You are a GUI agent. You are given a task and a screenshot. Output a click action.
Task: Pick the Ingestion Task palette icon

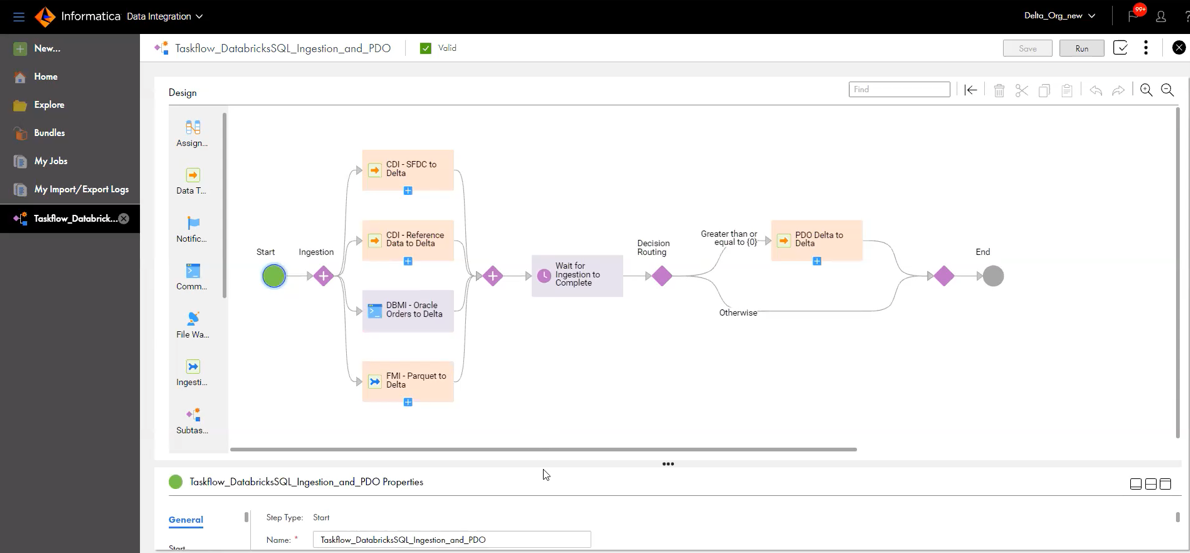[x=193, y=367]
